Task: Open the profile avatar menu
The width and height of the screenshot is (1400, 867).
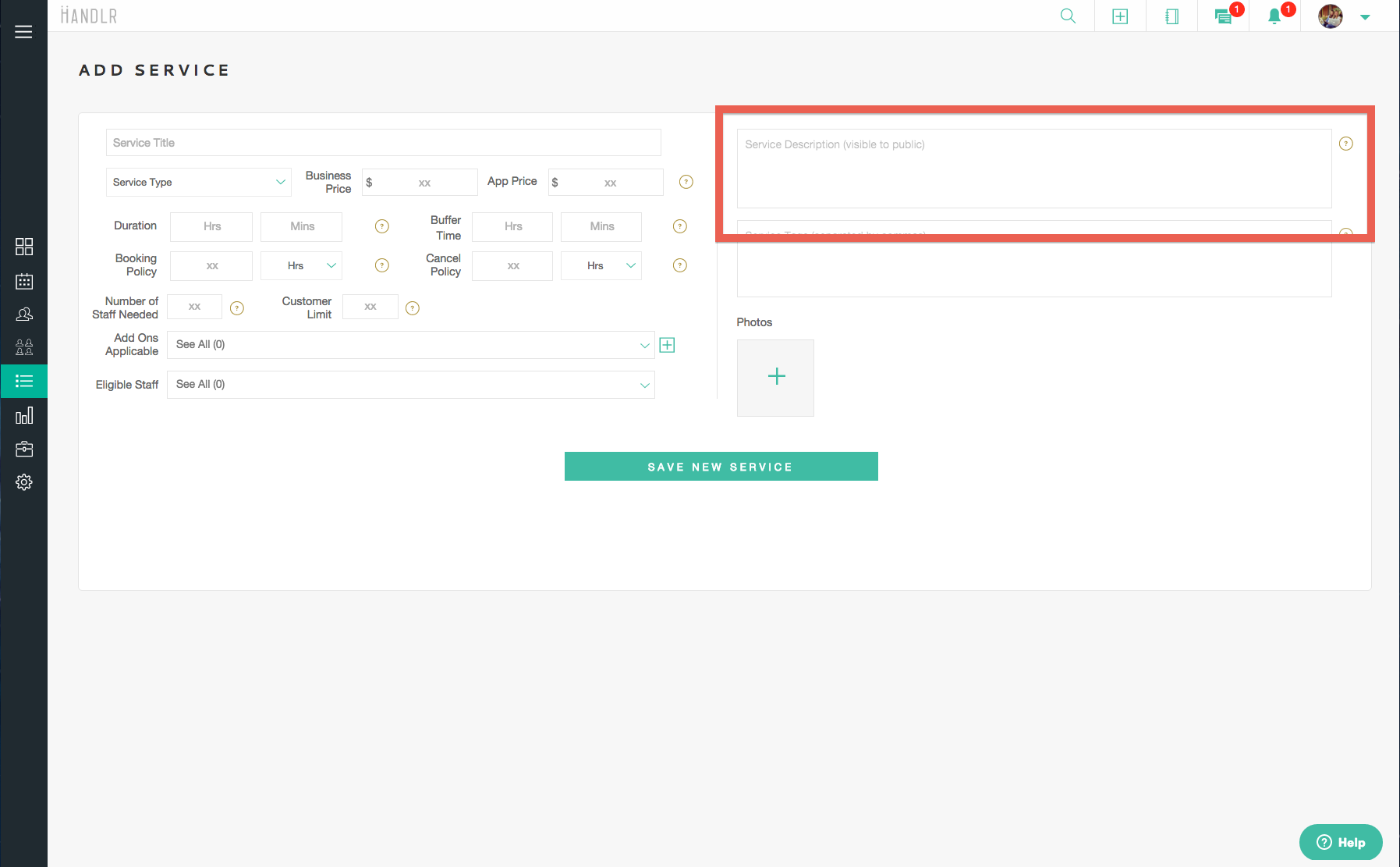Action: [x=1331, y=16]
